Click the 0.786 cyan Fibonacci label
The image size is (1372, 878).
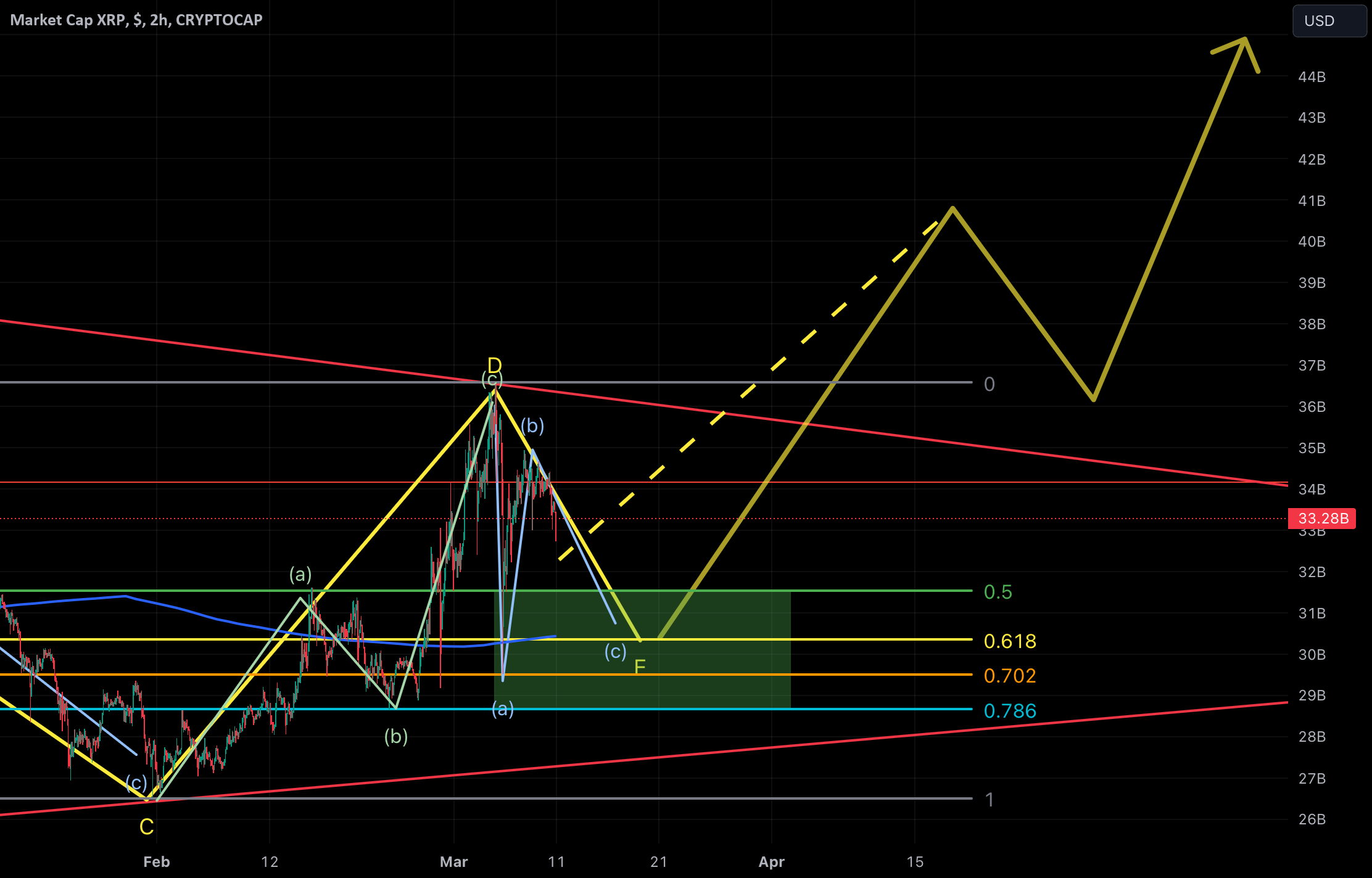pos(1010,711)
